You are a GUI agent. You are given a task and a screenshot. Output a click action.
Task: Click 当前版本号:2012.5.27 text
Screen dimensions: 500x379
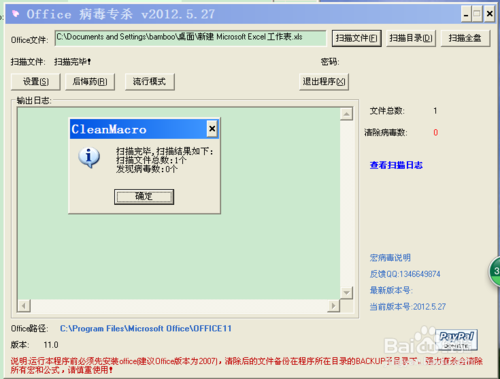pos(408,307)
